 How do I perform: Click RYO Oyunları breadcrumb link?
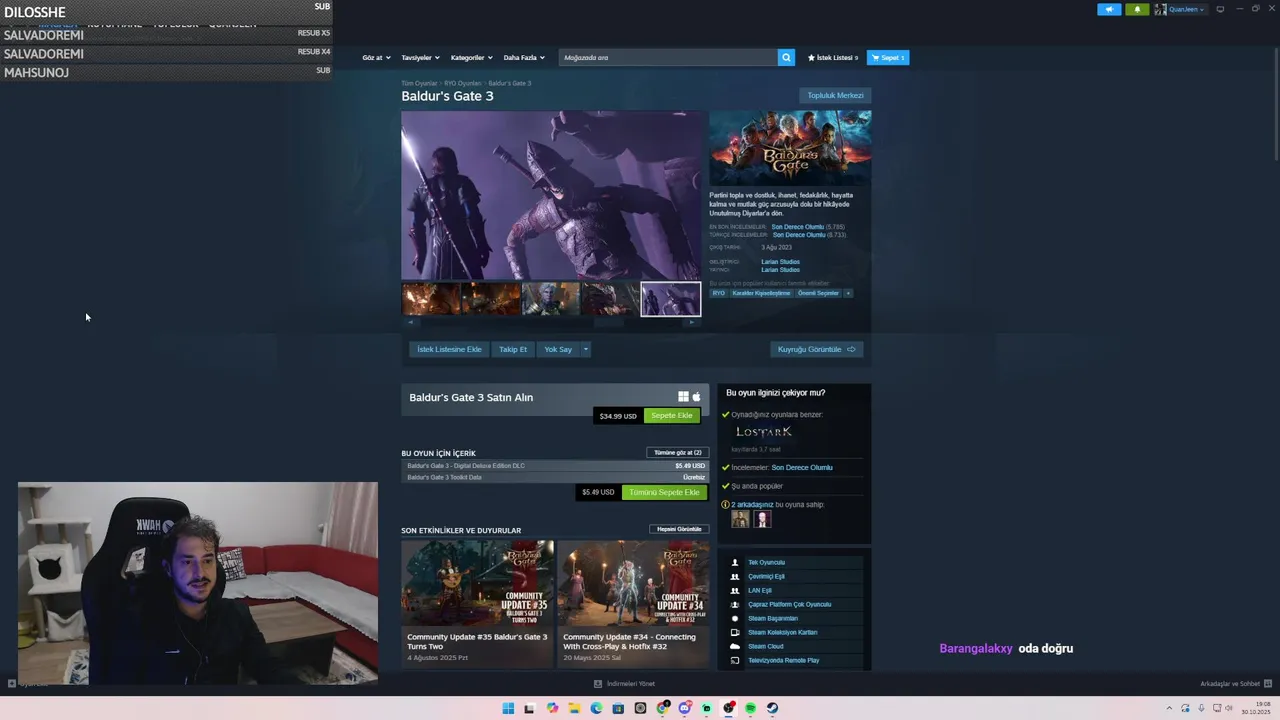463,83
